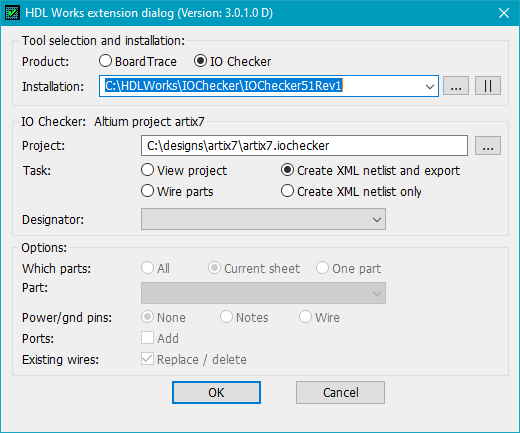This screenshot has width=520, height=433.
Task: Select the One part option
Action: point(349,268)
